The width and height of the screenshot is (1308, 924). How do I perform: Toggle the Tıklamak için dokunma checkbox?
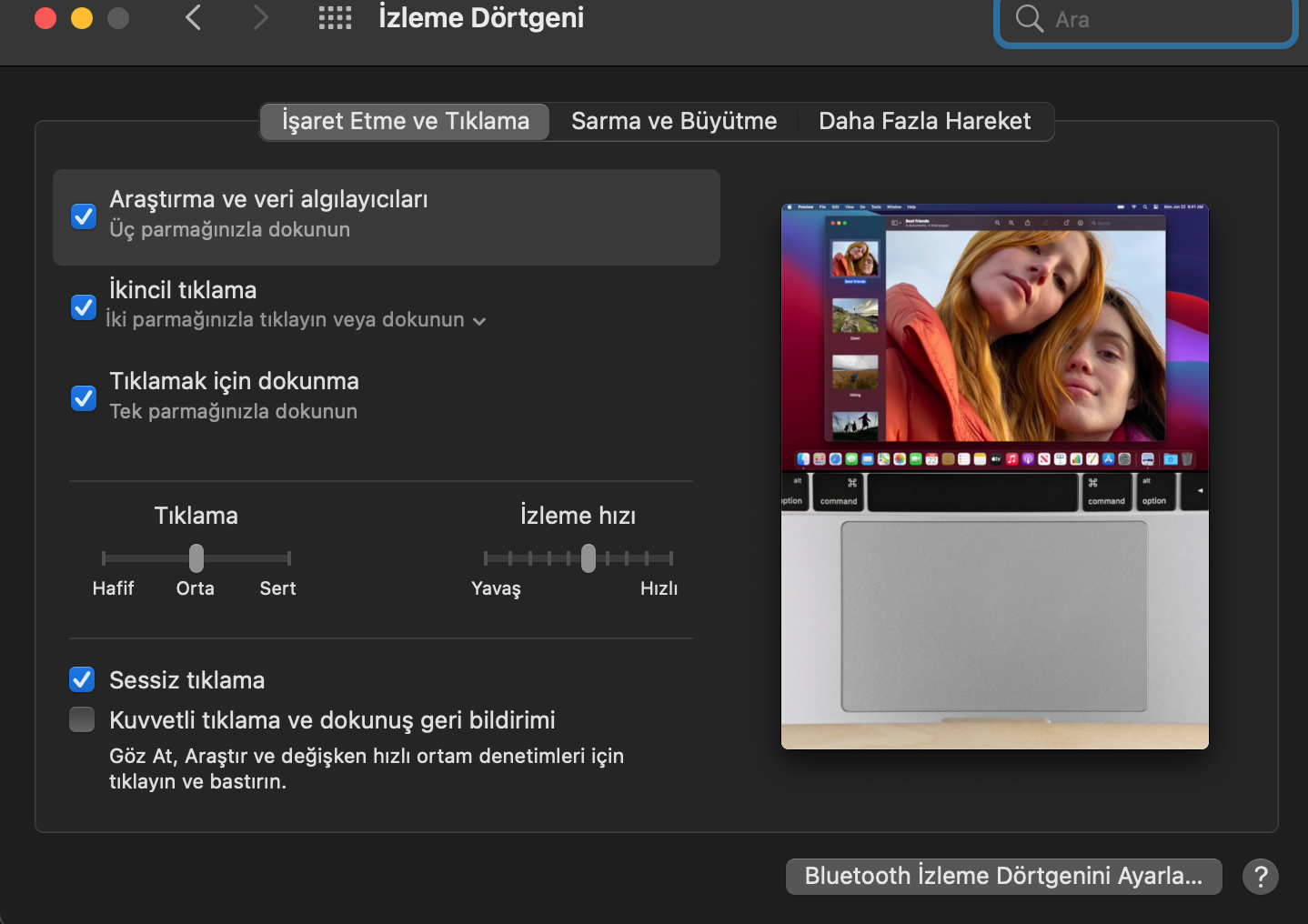[84, 398]
